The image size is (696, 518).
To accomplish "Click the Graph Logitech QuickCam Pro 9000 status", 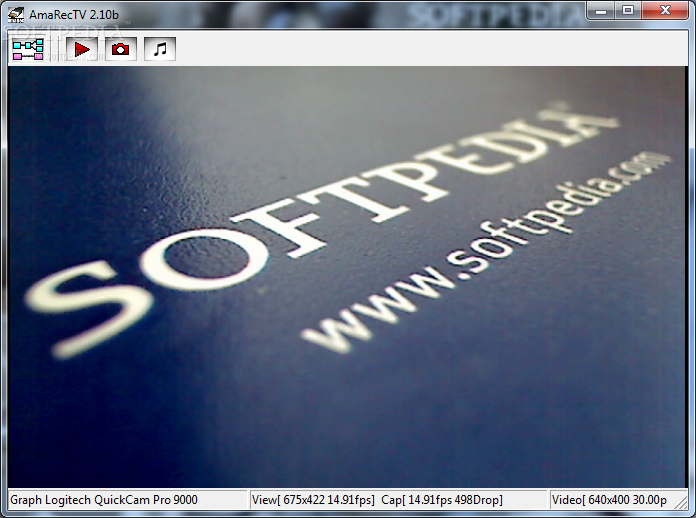I will [104, 500].
